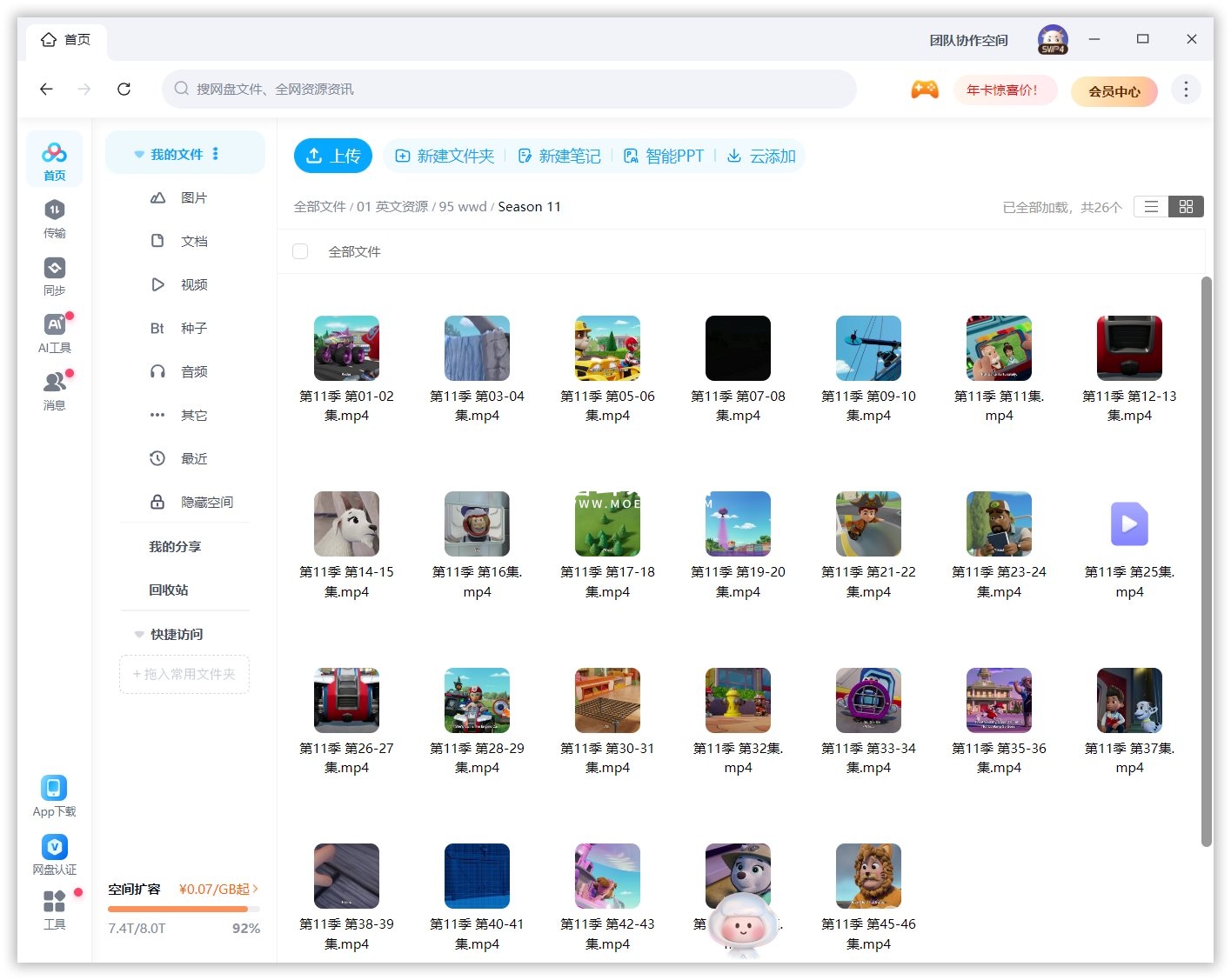Click the 同步 sidebar icon
This screenshot has height=980, width=1231.
(54, 274)
